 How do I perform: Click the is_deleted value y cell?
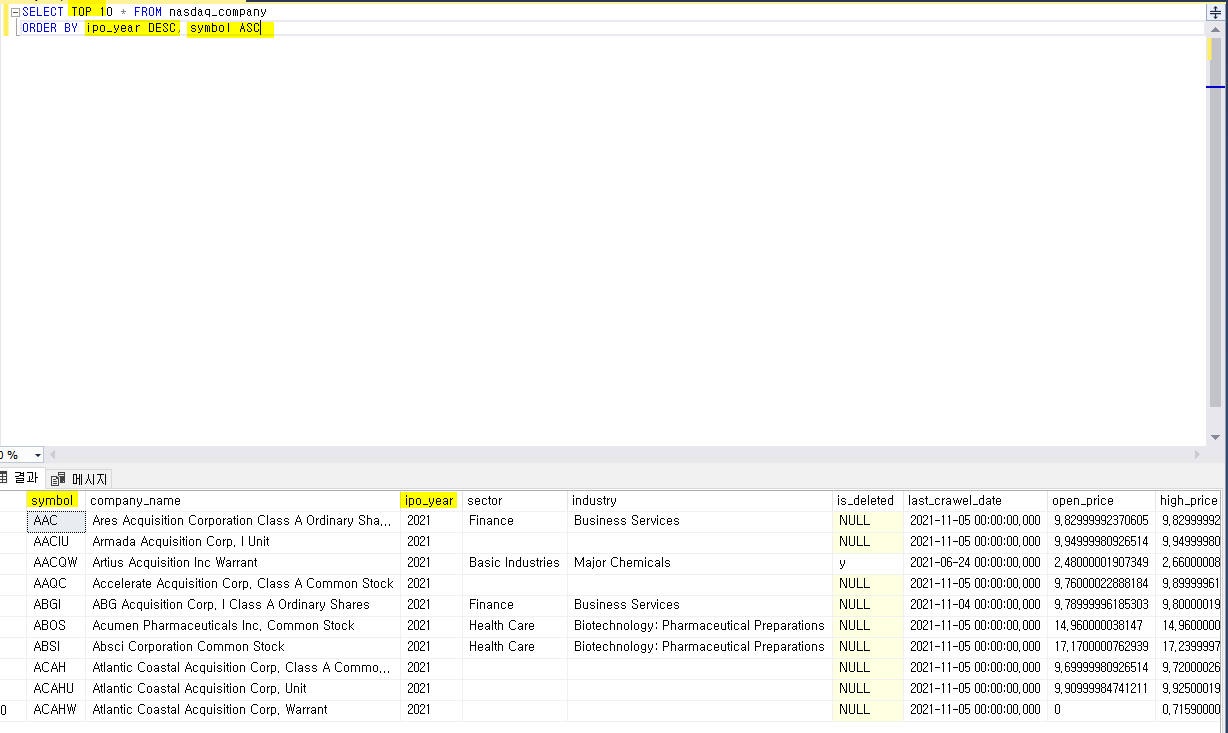(x=867, y=563)
